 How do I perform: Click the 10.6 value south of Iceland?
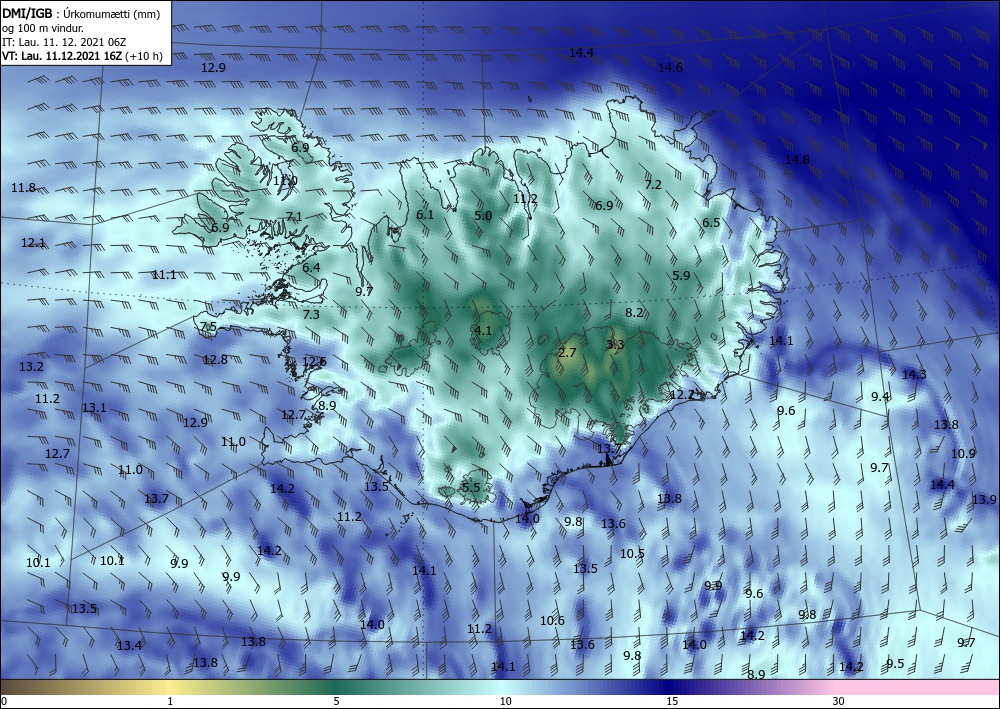point(552,620)
